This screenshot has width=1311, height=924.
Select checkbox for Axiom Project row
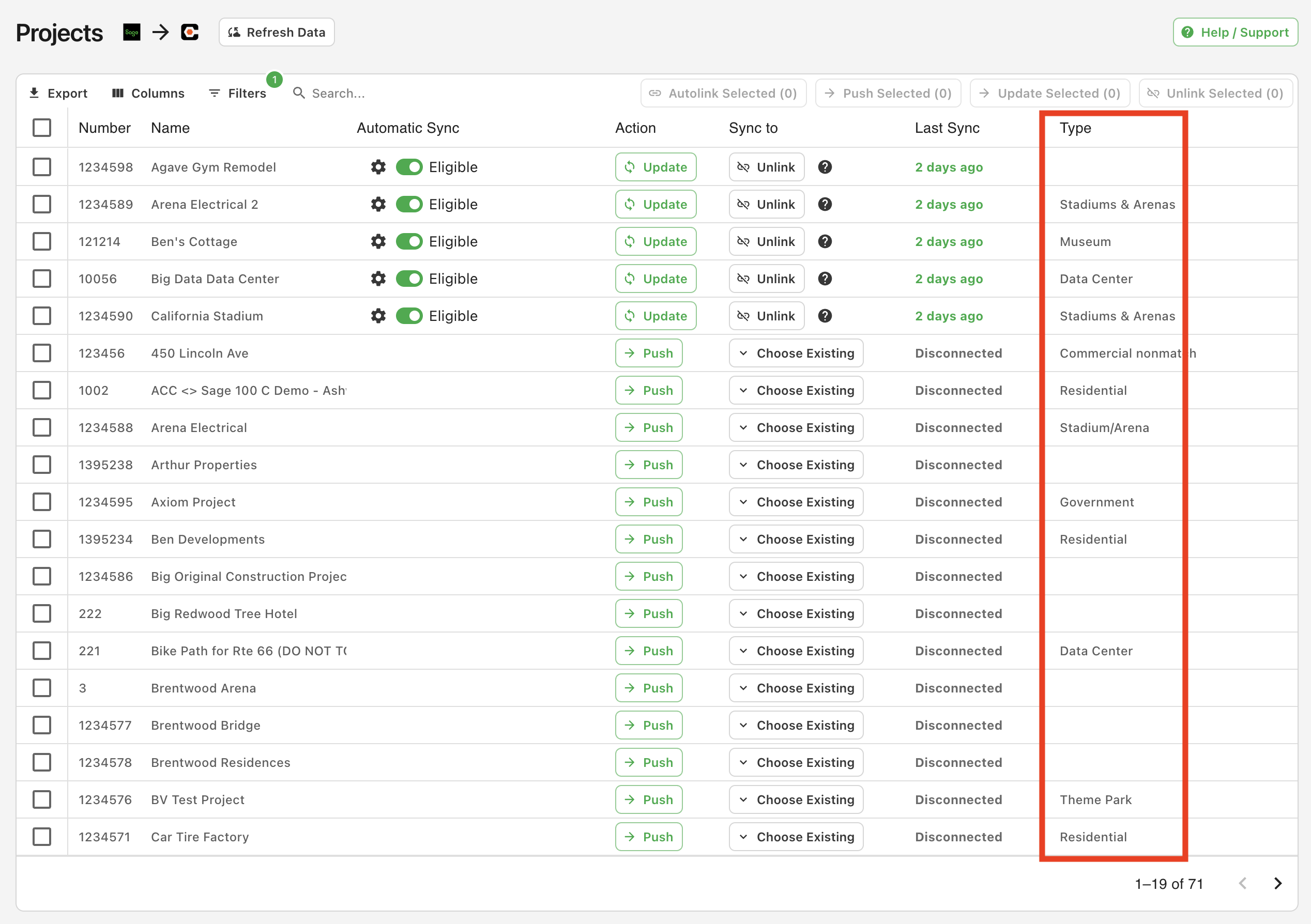pos(42,502)
